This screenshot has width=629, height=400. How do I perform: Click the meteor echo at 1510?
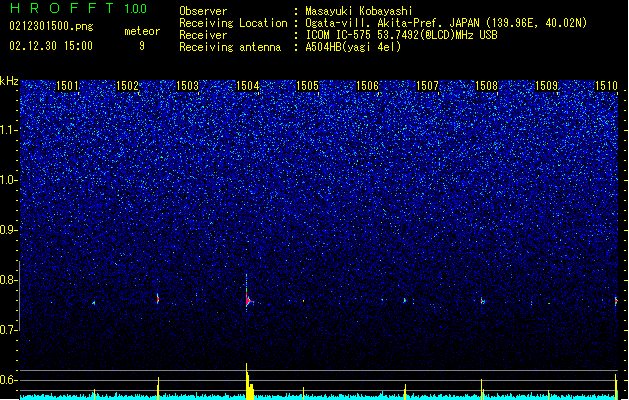(x=616, y=301)
